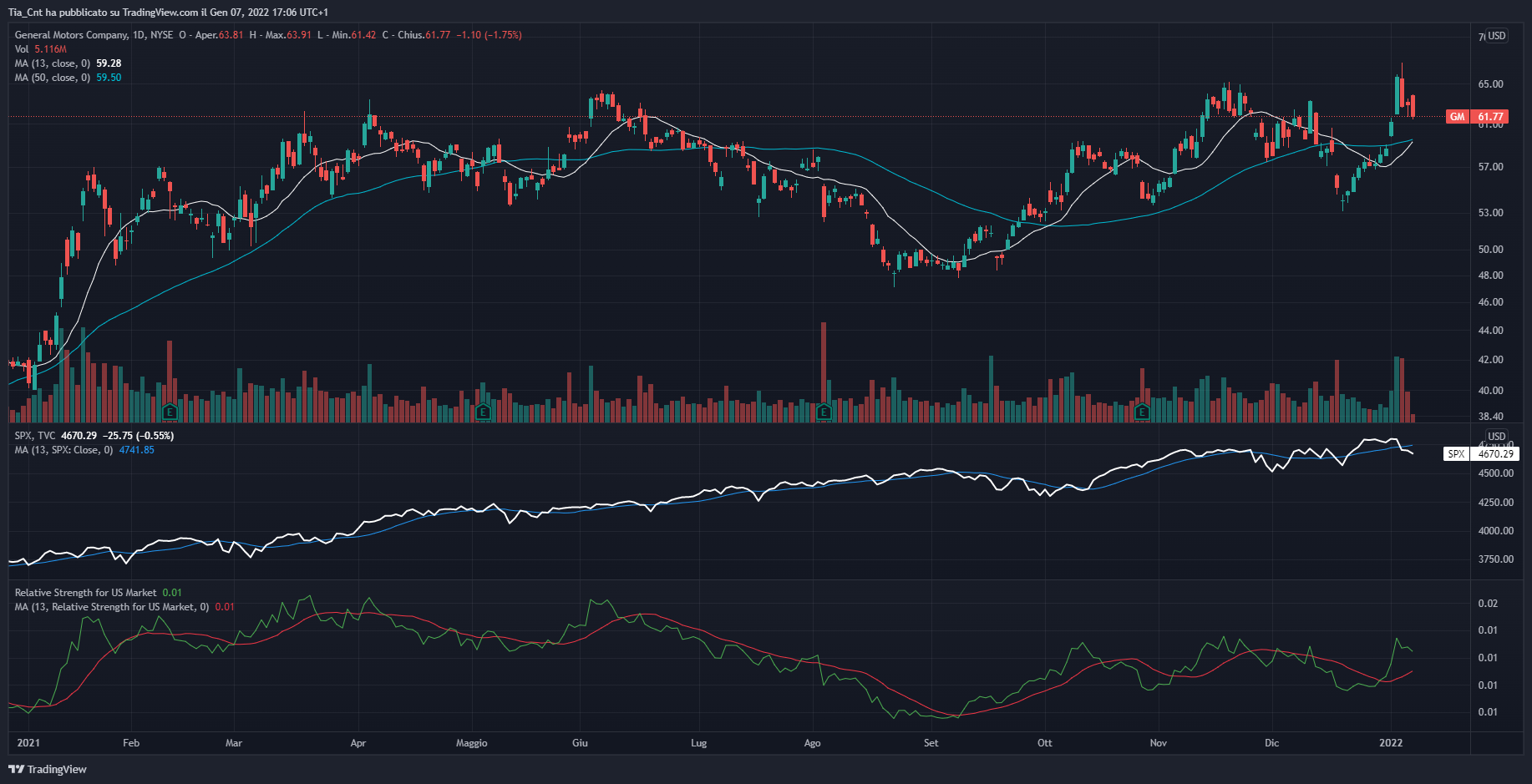1532x784 pixels.
Task: Click the GM last price label 61.77
Action: [1490, 117]
